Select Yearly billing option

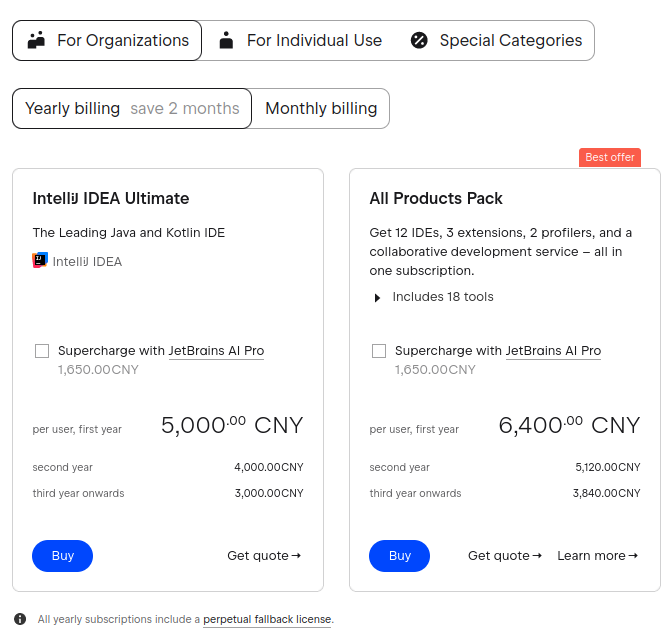[132, 108]
